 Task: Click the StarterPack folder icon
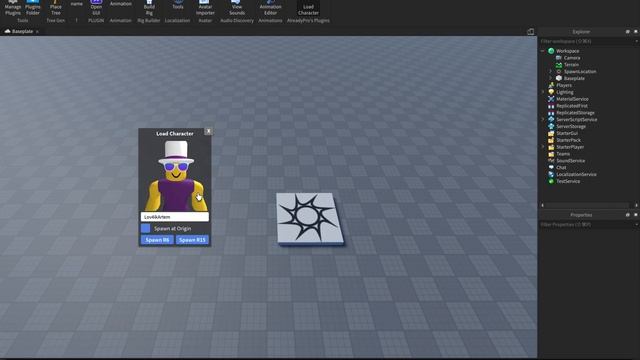551,140
